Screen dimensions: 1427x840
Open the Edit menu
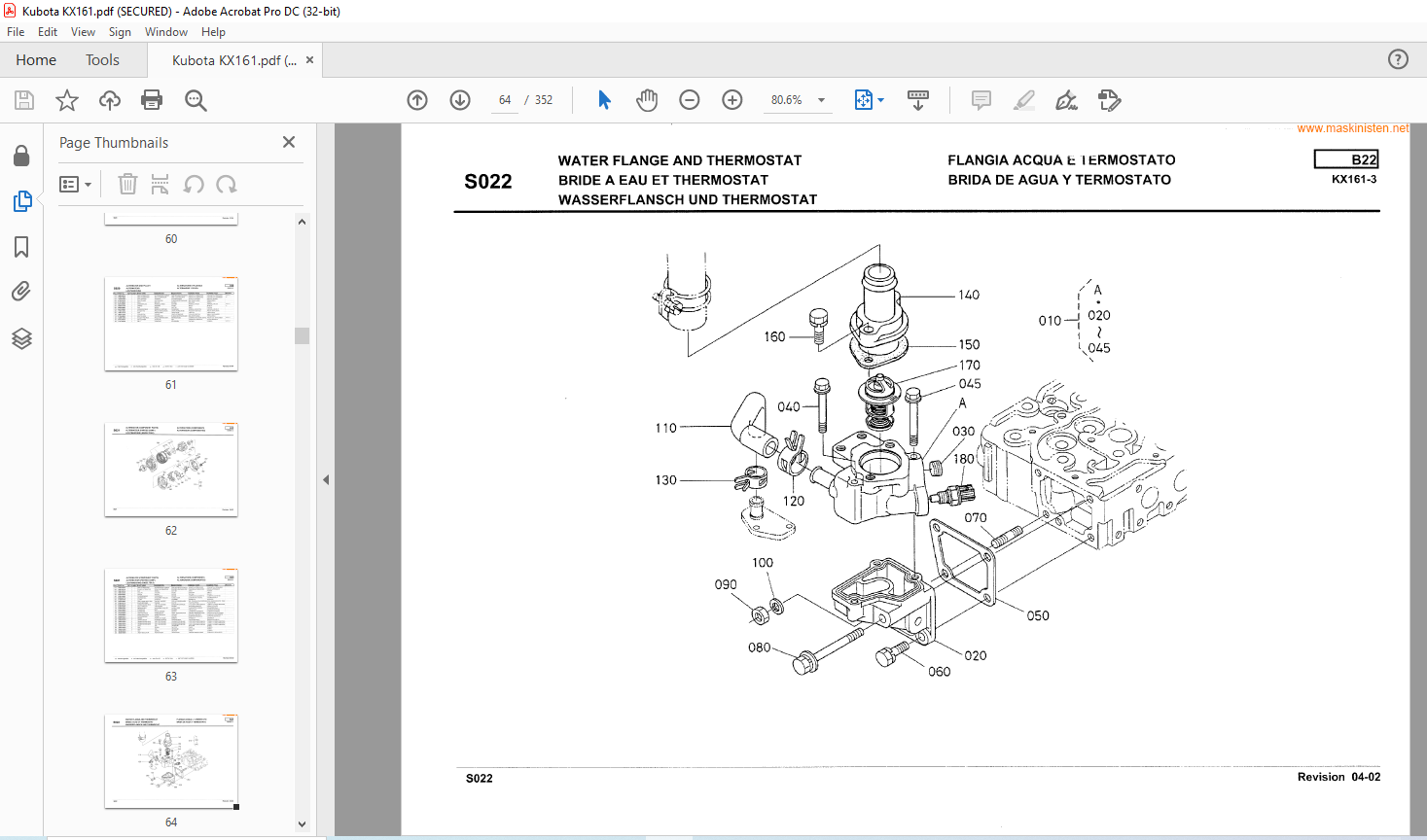tap(48, 32)
